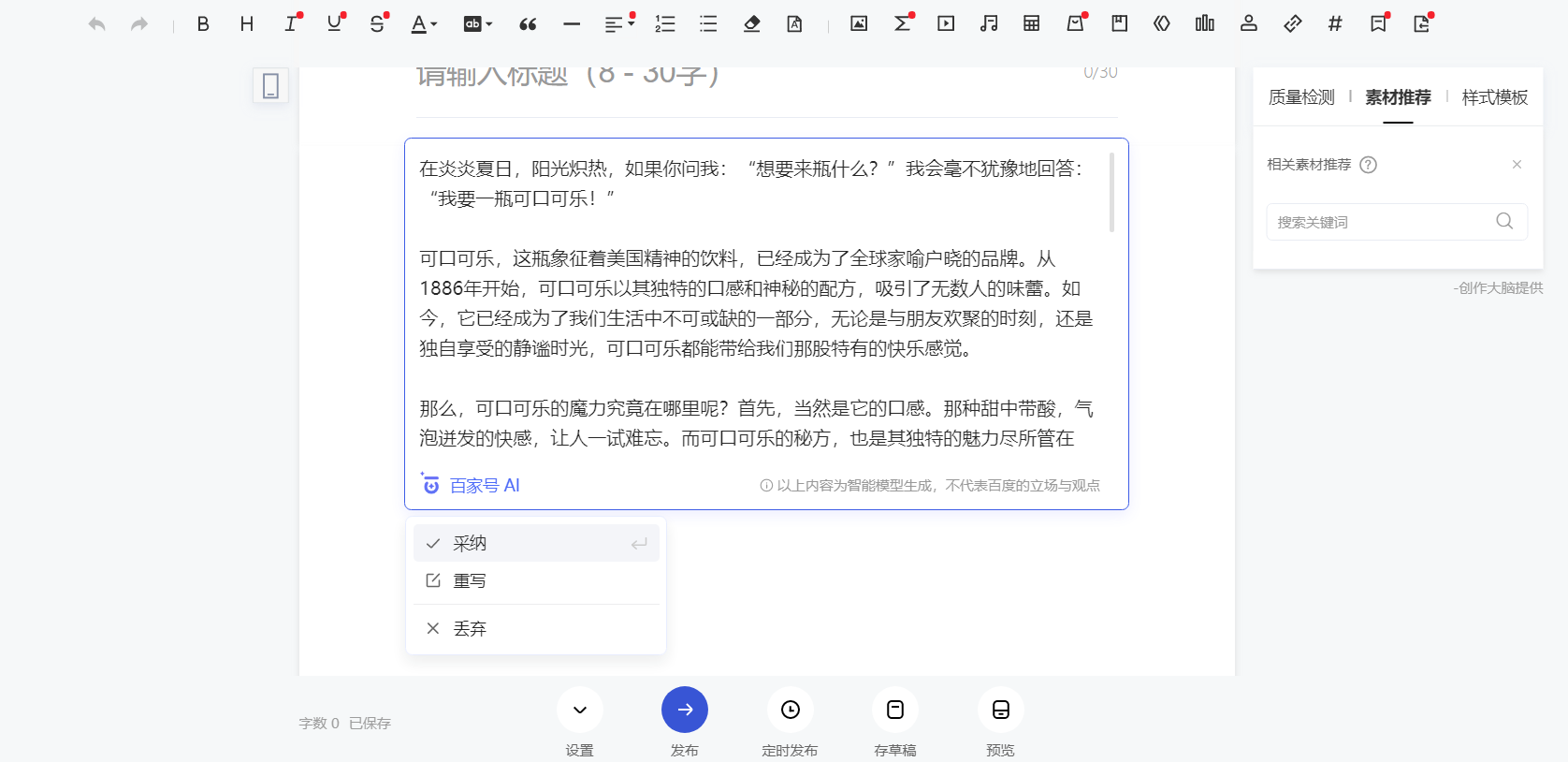1568x762 pixels.
Task: Open the font color dropdown
Action: click(x=424, y=24)
